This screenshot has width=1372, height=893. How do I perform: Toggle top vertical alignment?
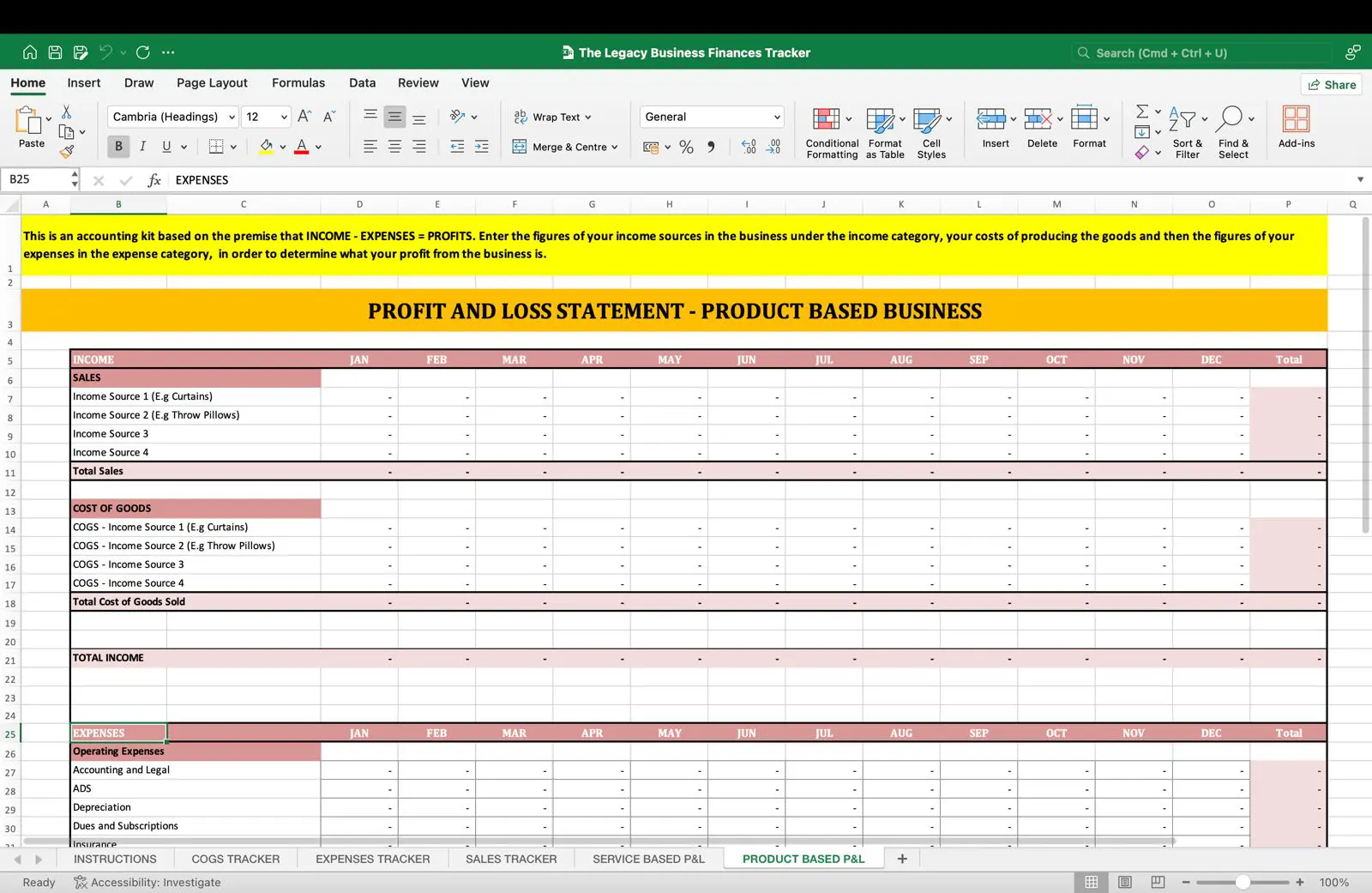[370, 117]
